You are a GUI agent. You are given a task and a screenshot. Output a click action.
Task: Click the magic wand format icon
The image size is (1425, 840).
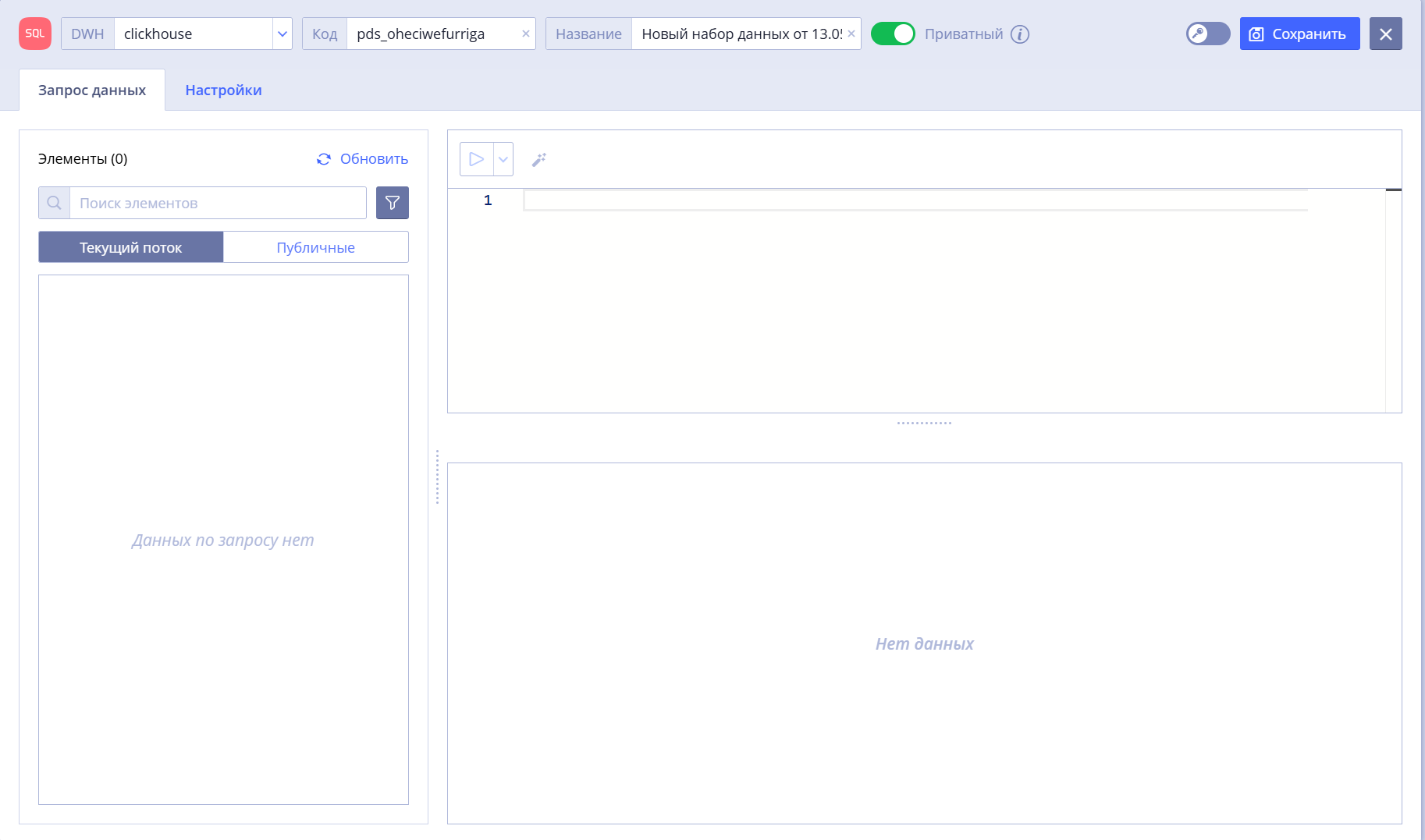click(539, 159)
